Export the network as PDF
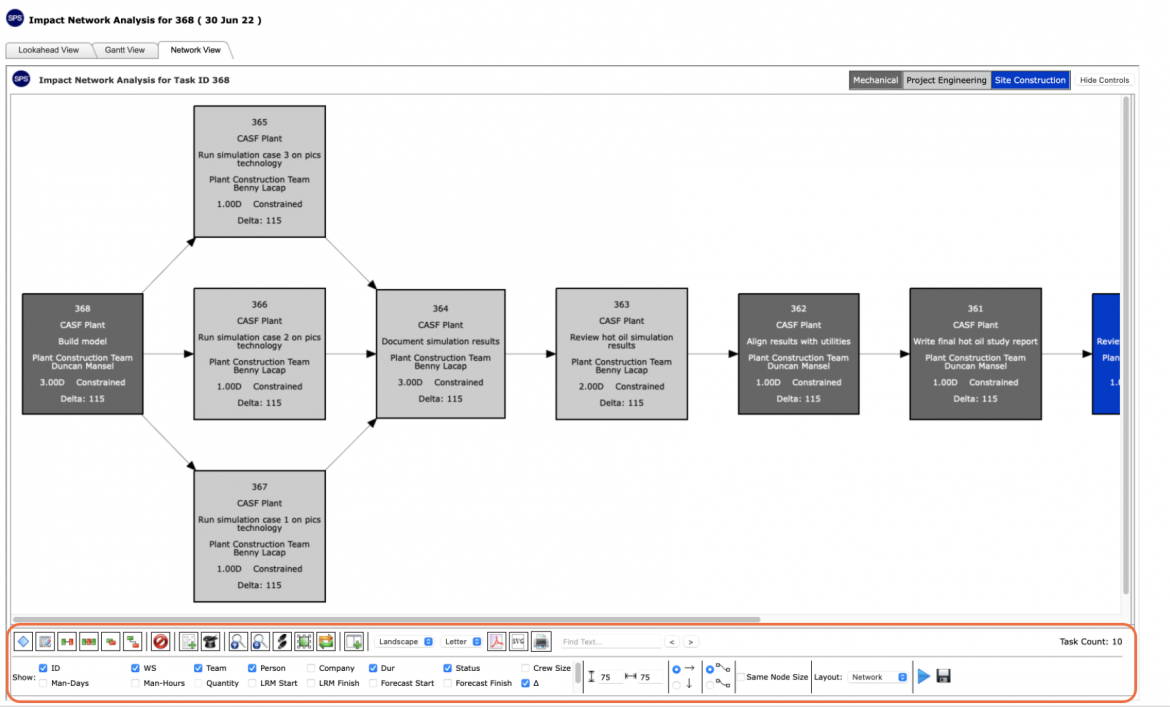 click(x=497, y=641)
